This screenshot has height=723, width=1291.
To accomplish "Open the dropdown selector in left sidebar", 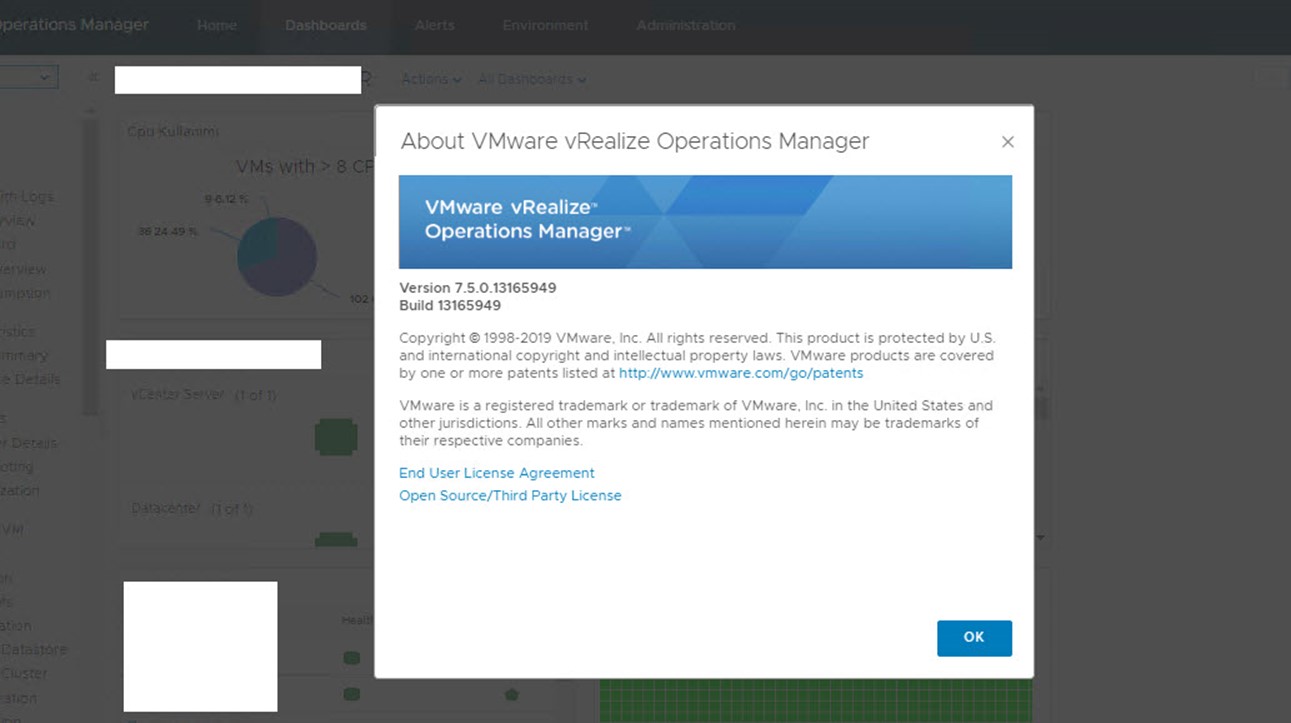I will click(x=29, y=77).
